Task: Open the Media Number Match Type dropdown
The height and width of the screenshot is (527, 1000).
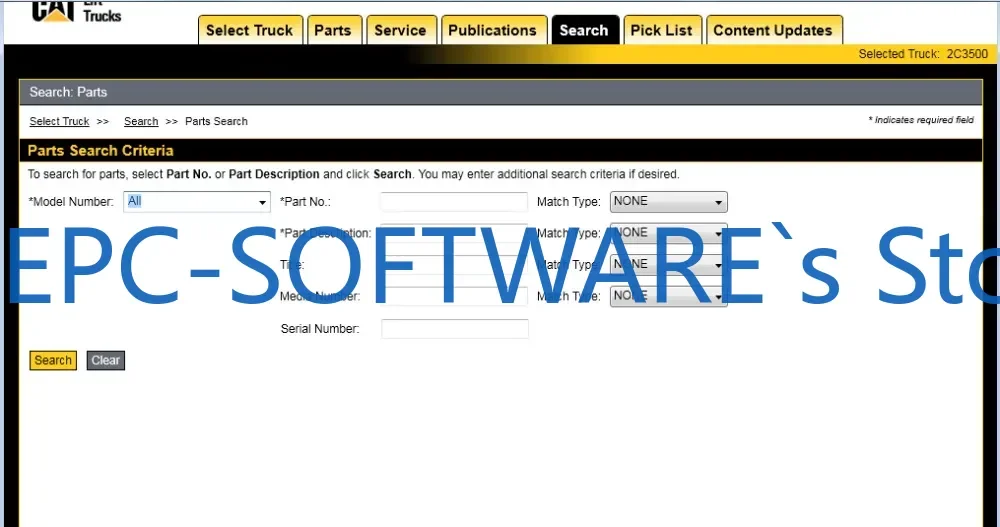Action: (x=668, y=297)
